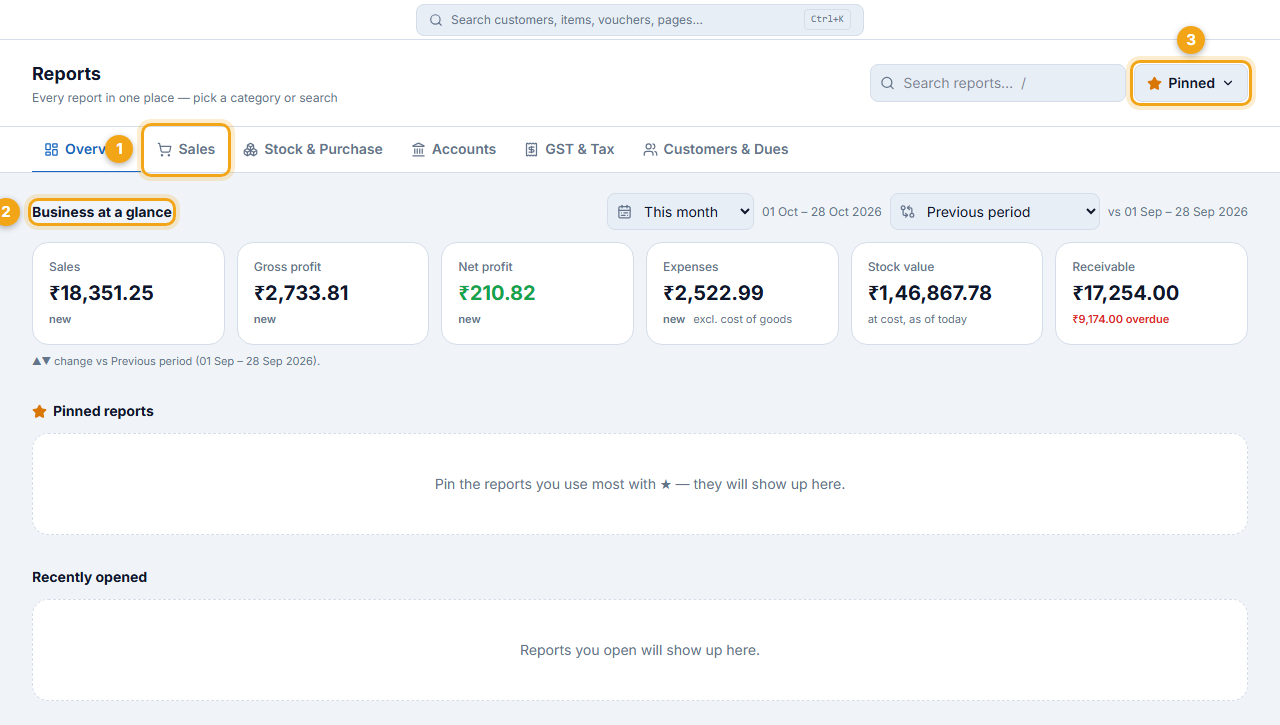This screenshot has width=1280, height=725.
Task: Expand the This month period dropdown
Action: (680, 212)
